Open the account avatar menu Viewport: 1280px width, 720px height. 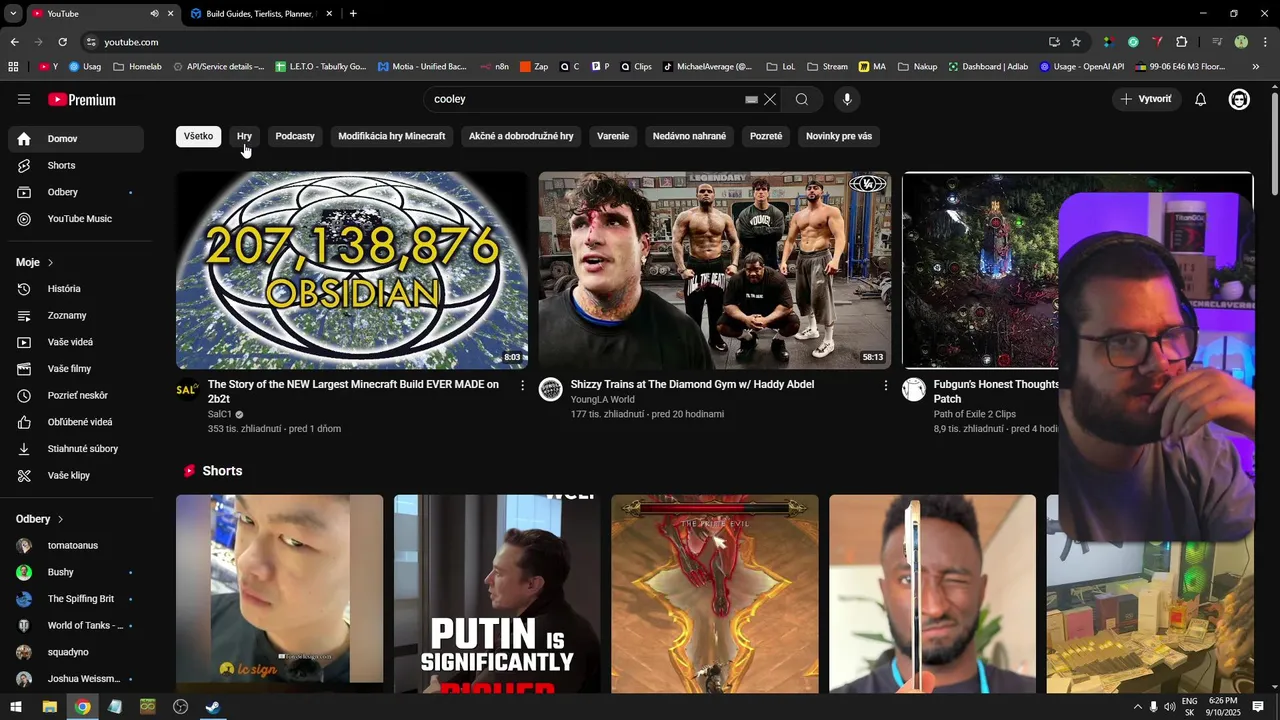(x=1239, y=99)
